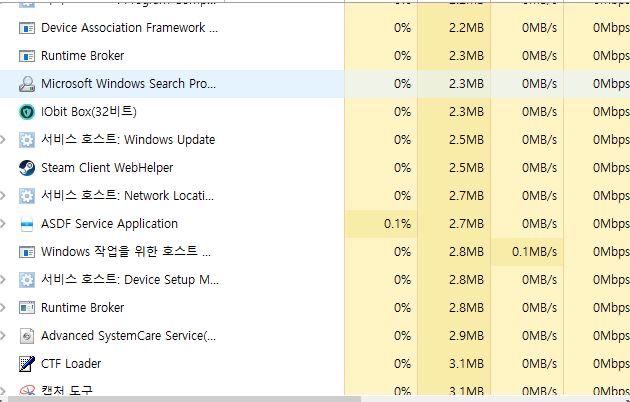The image size is (630, 402).
Task: Click the 3.1MB memory value for CTF Loader
Action: point(466,364)
